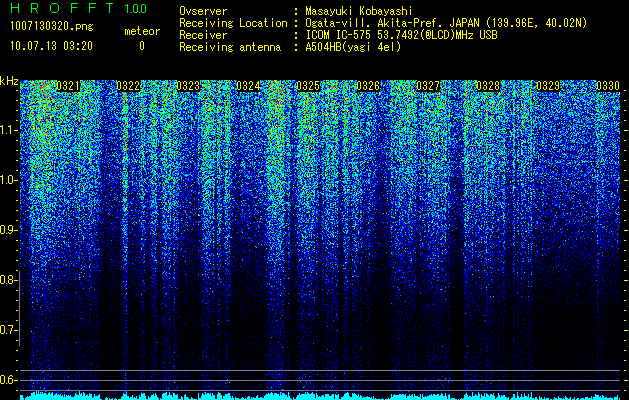This screenshot has height=400, width=629.
Task: Click the meteor count label
Action: [x=142, y=31]
